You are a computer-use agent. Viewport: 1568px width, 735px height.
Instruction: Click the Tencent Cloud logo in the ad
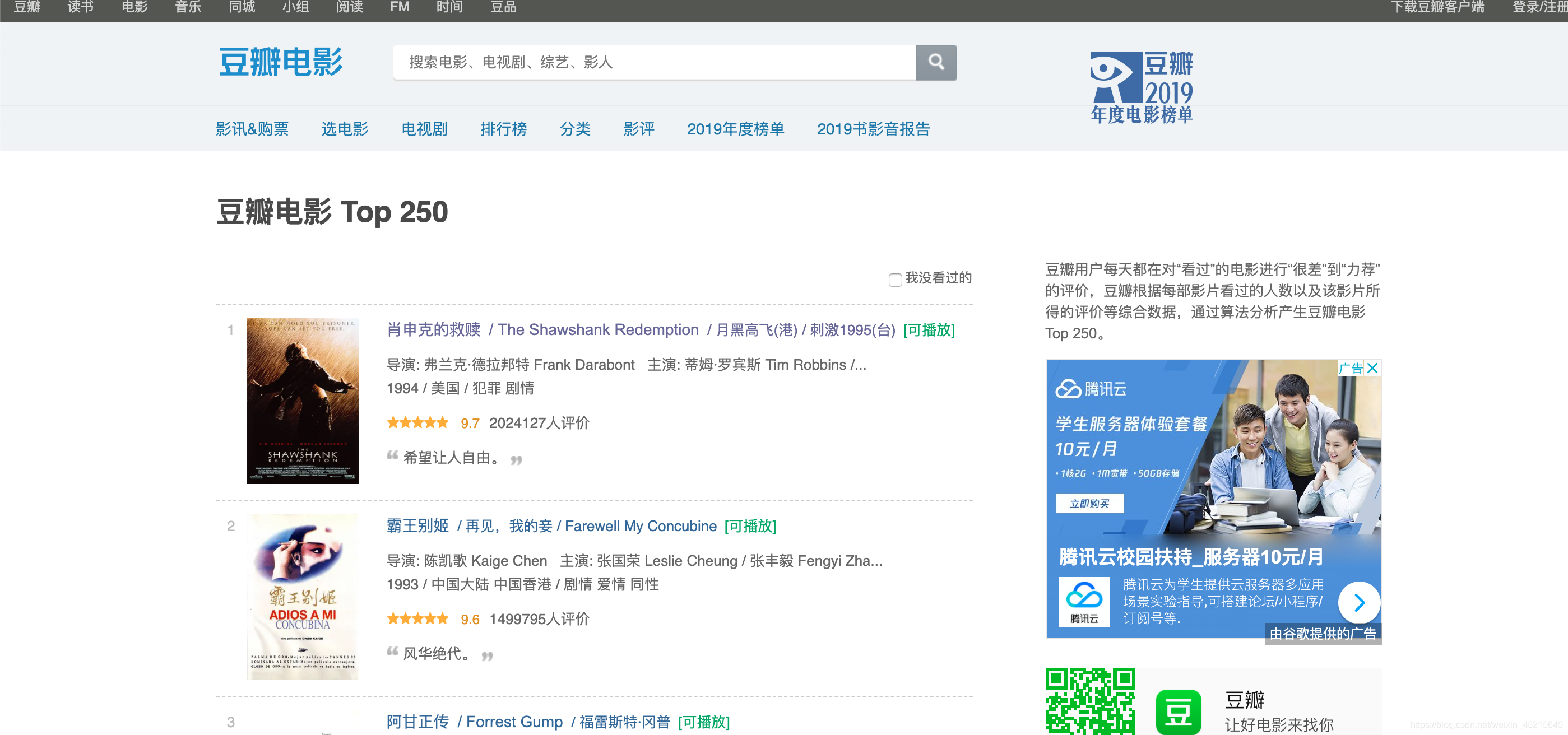point(1084,602)
